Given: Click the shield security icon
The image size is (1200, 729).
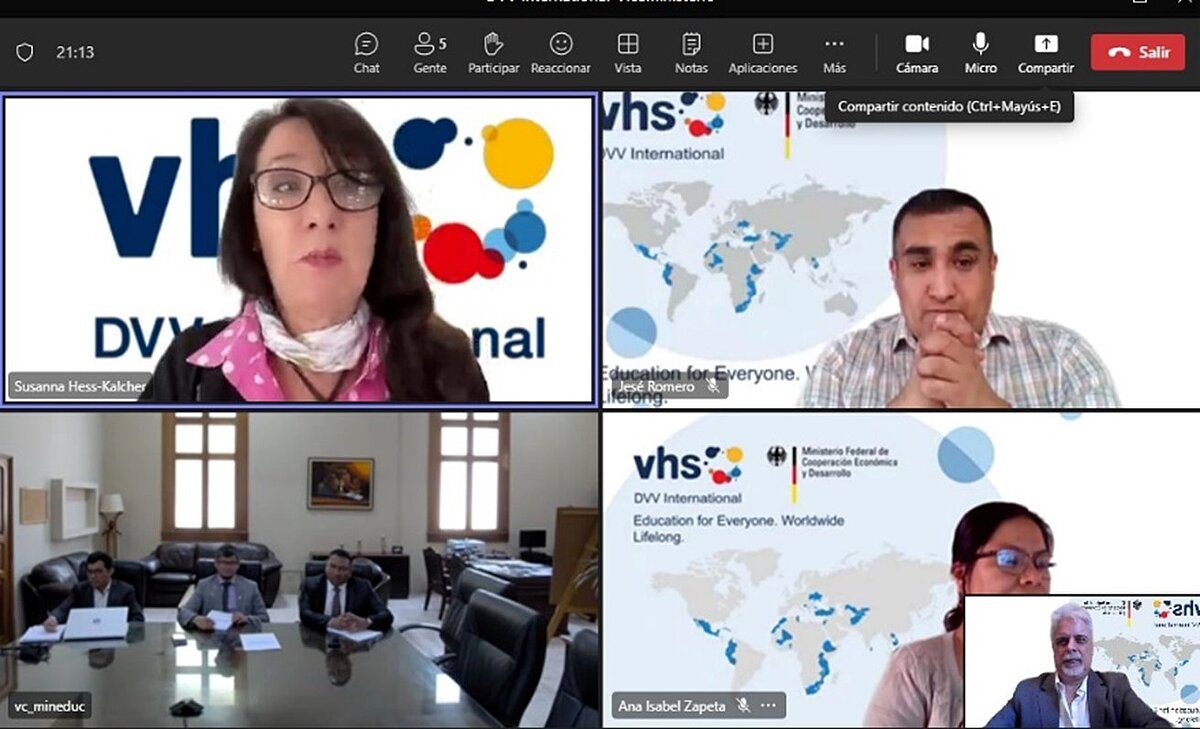Looking at the screenshot, I should click(x=25, y=52).
